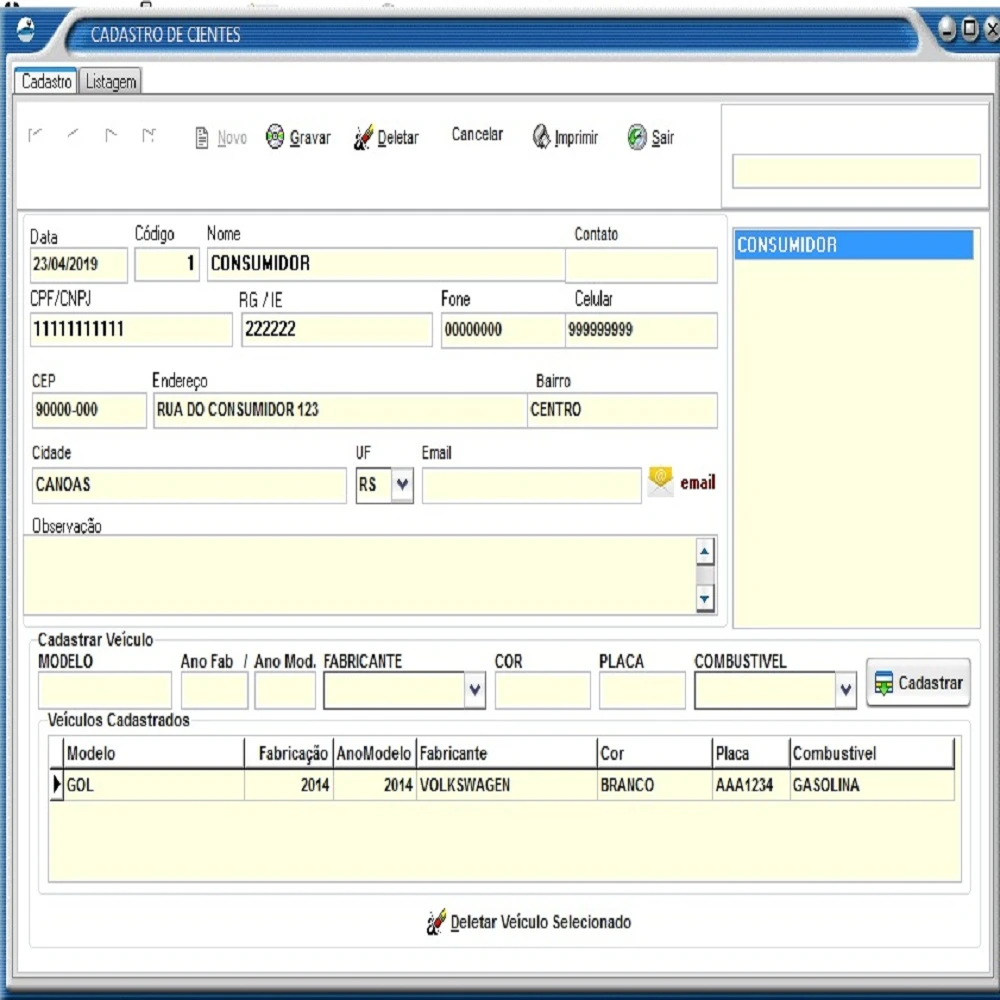
Task: Click the Novo document icon
Action: click(x=202, y=138)
